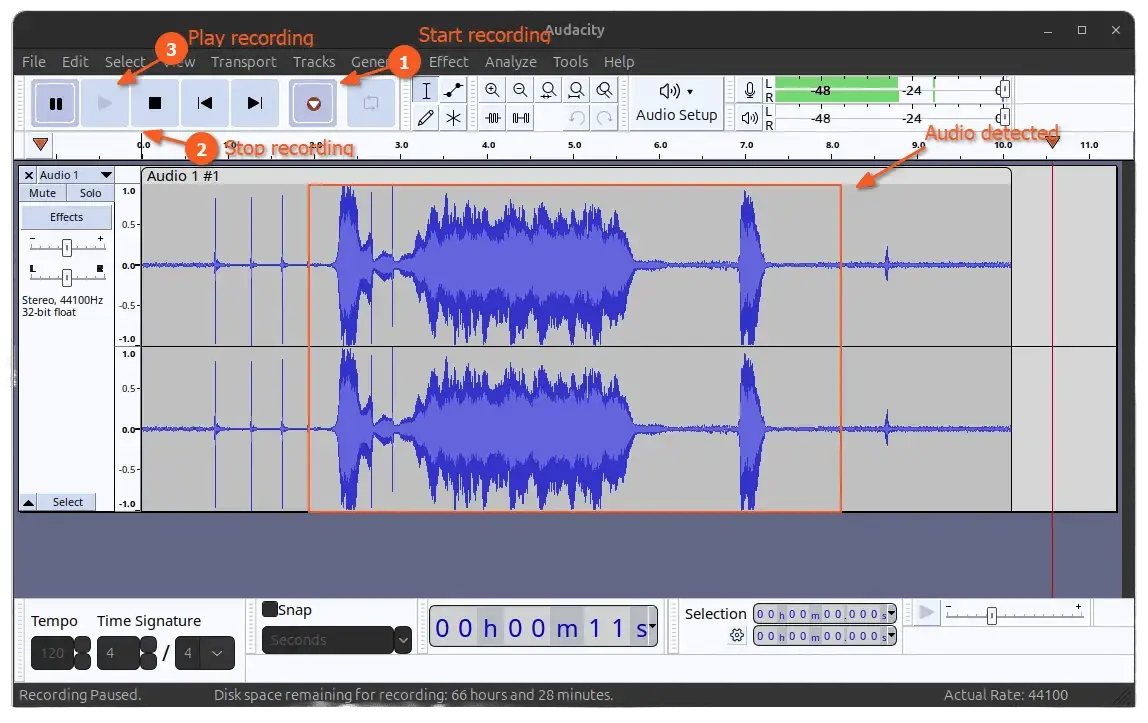Select the Multi-tool
Image resolution: width=1148 pixels, height=723 pixels.
point(453,118)
